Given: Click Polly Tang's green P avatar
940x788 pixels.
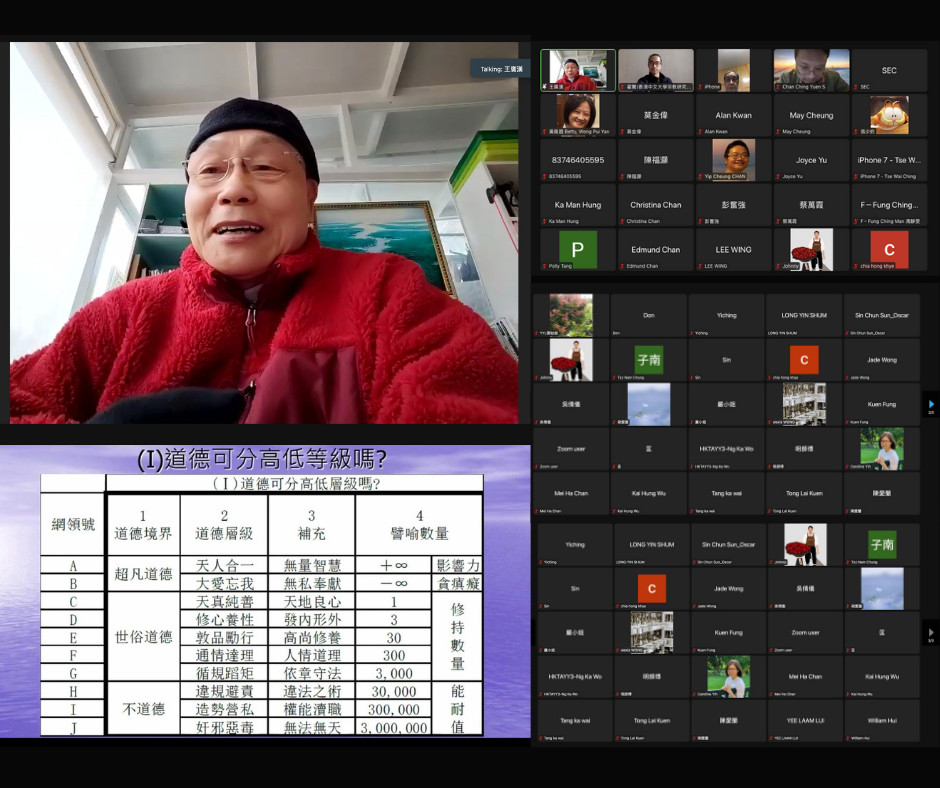Looking at the screenshot, I should (577, 249).
